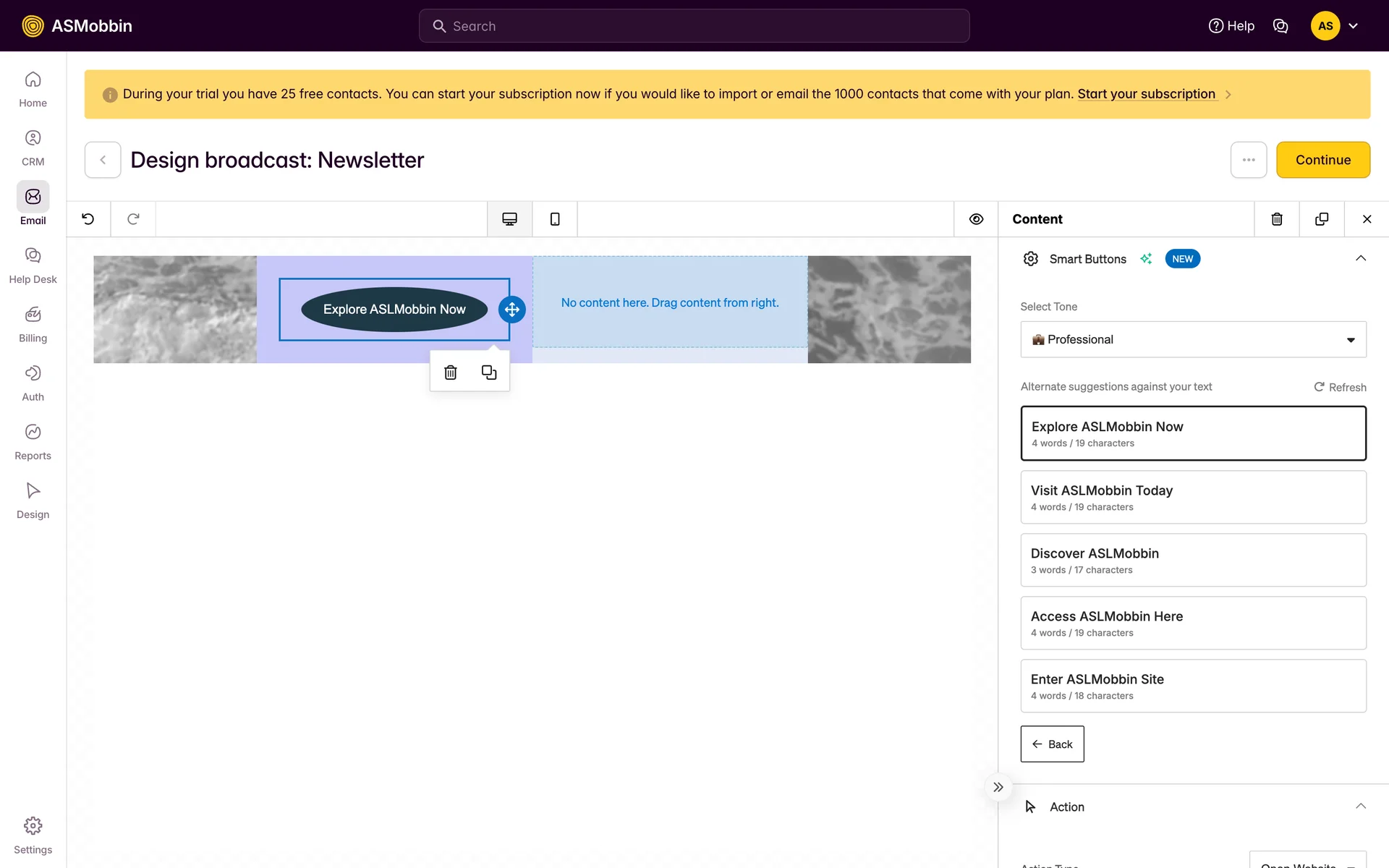Duplicate content via panel copy icon
The width and height of the screenshot is (1389, 868).
pos(1322,219)
